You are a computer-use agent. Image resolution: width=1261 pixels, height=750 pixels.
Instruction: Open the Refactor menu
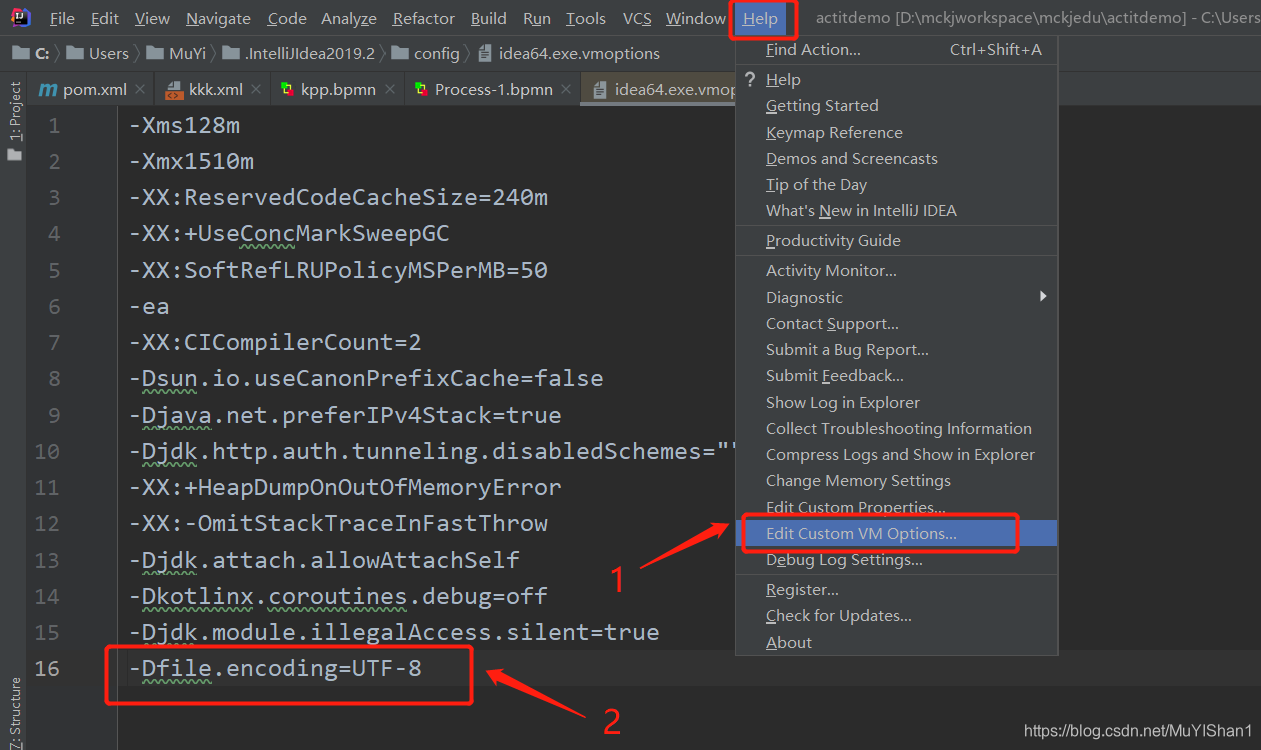424,18
